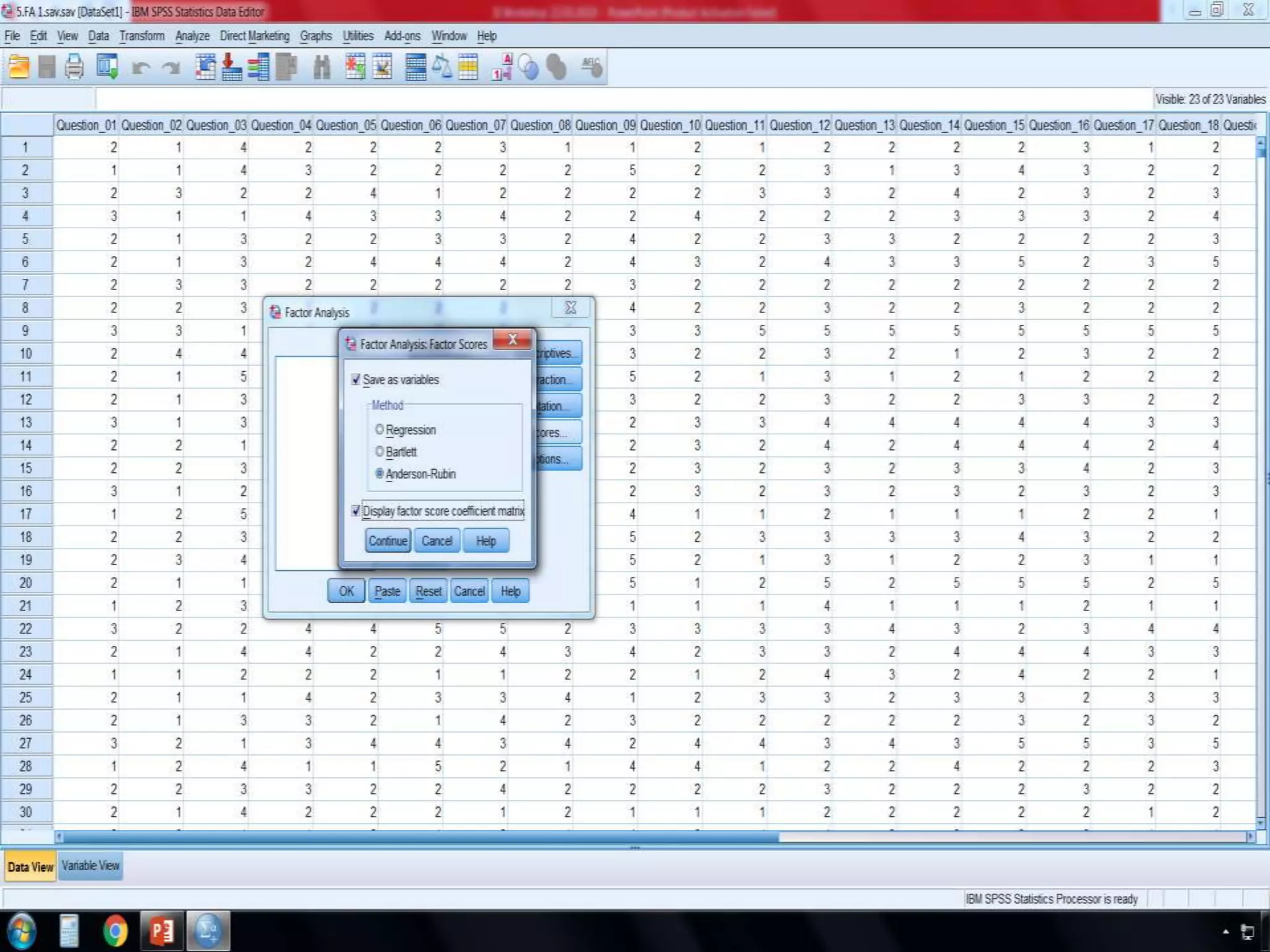Click the Find binoculars icon
The image size is (1270, 952).
[x=321, y=67]
